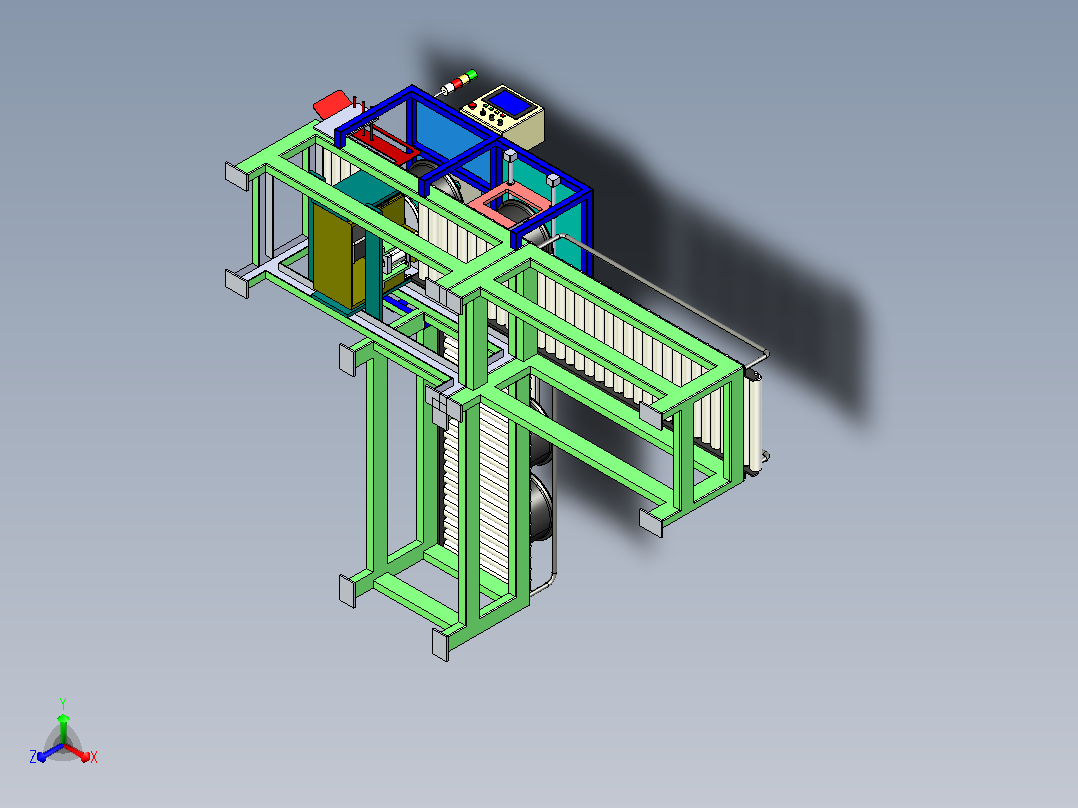The width and height of the screenshot is (1078, 808).
Task: Click the blue Z axis arrow on triad
Action: tap(44, 754)
